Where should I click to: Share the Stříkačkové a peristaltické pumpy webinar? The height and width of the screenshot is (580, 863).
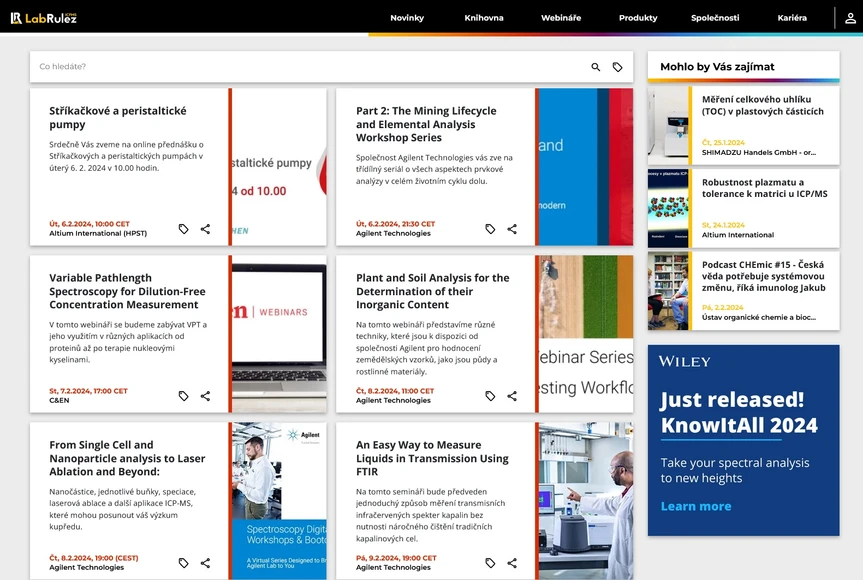click(x=205, y=229)
